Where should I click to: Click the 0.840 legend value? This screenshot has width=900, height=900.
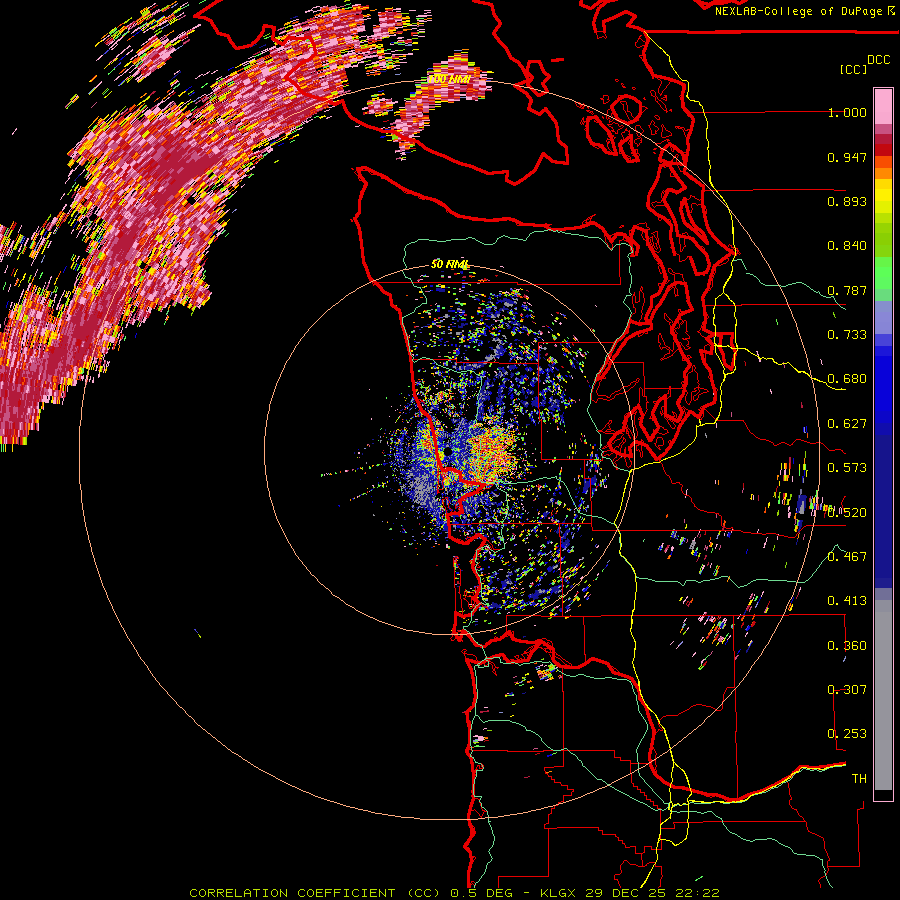[x=847, y=246]
